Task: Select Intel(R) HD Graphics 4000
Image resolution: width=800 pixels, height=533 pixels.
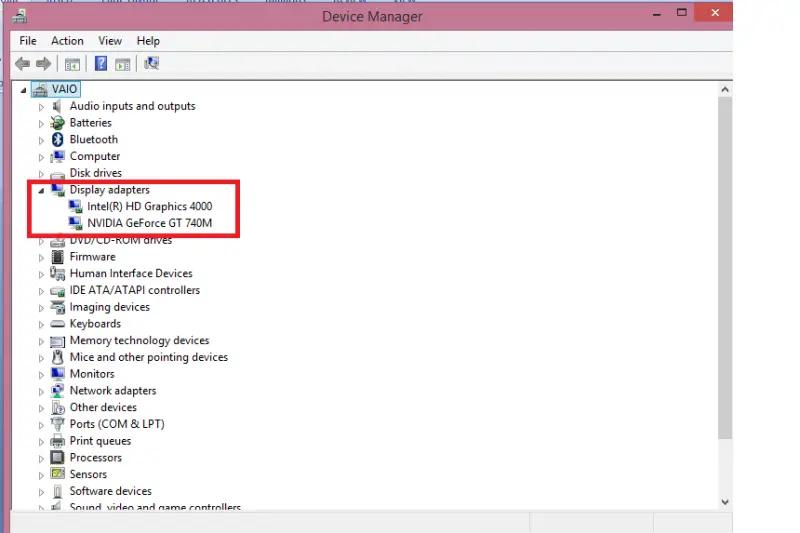Action: pyautogui.click(x=149, y=207)
